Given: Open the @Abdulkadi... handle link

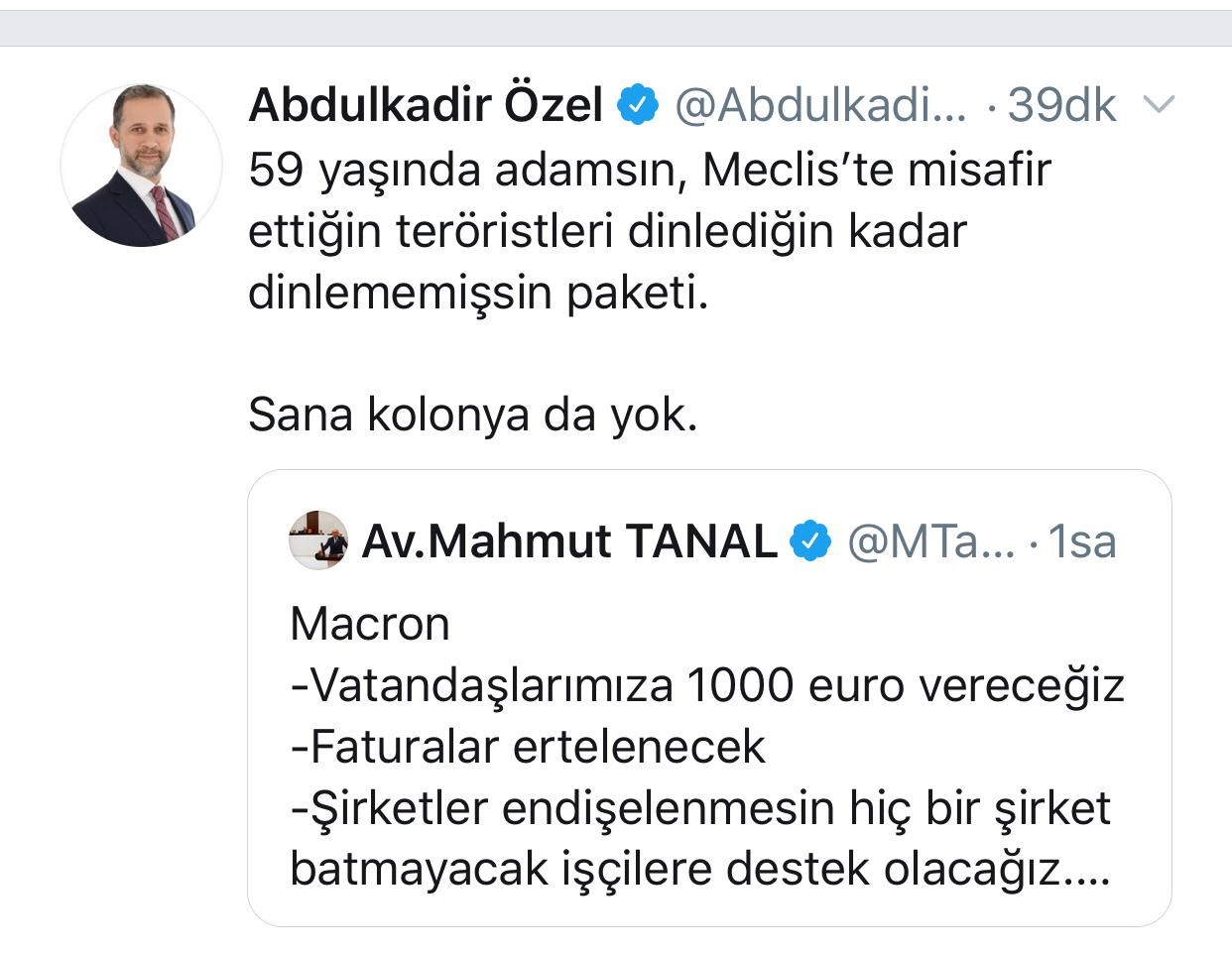Looking at the screenshot, I should click(820, 105).
